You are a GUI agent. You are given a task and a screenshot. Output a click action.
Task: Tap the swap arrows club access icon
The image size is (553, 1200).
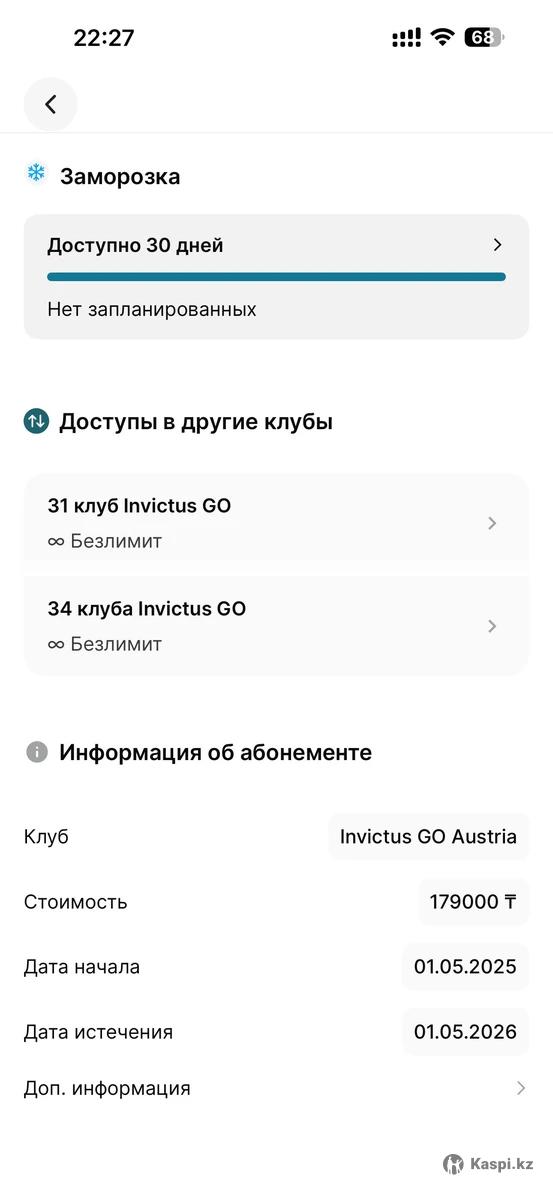click(x=36, y=421)
